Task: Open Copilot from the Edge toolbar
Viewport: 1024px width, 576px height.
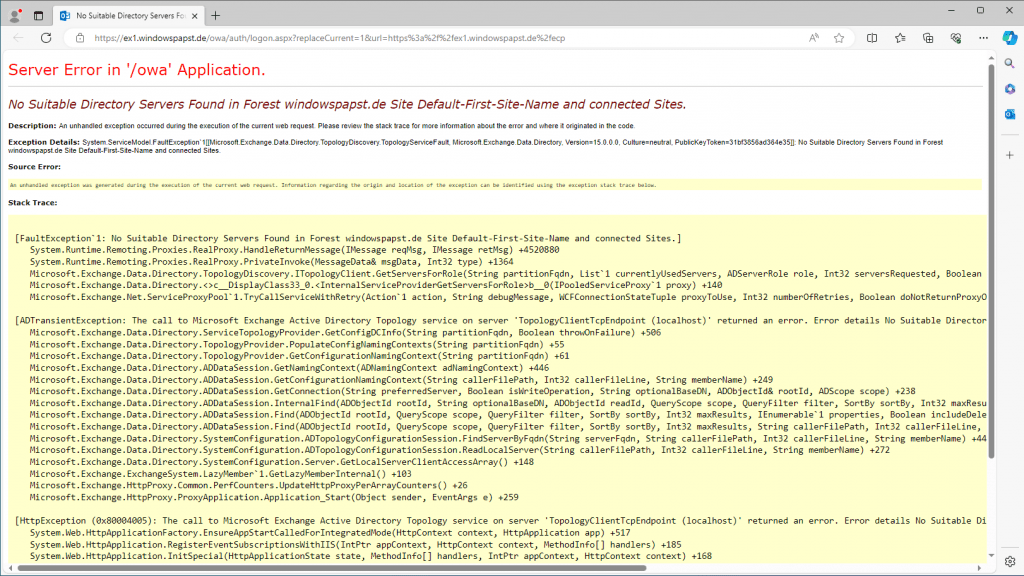Action: click(x=1010, y=37)
